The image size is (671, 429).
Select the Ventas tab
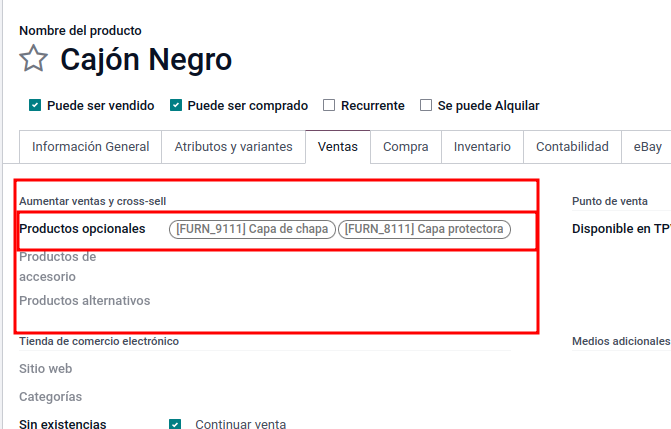pyautogui.click(x=338, y=147)
